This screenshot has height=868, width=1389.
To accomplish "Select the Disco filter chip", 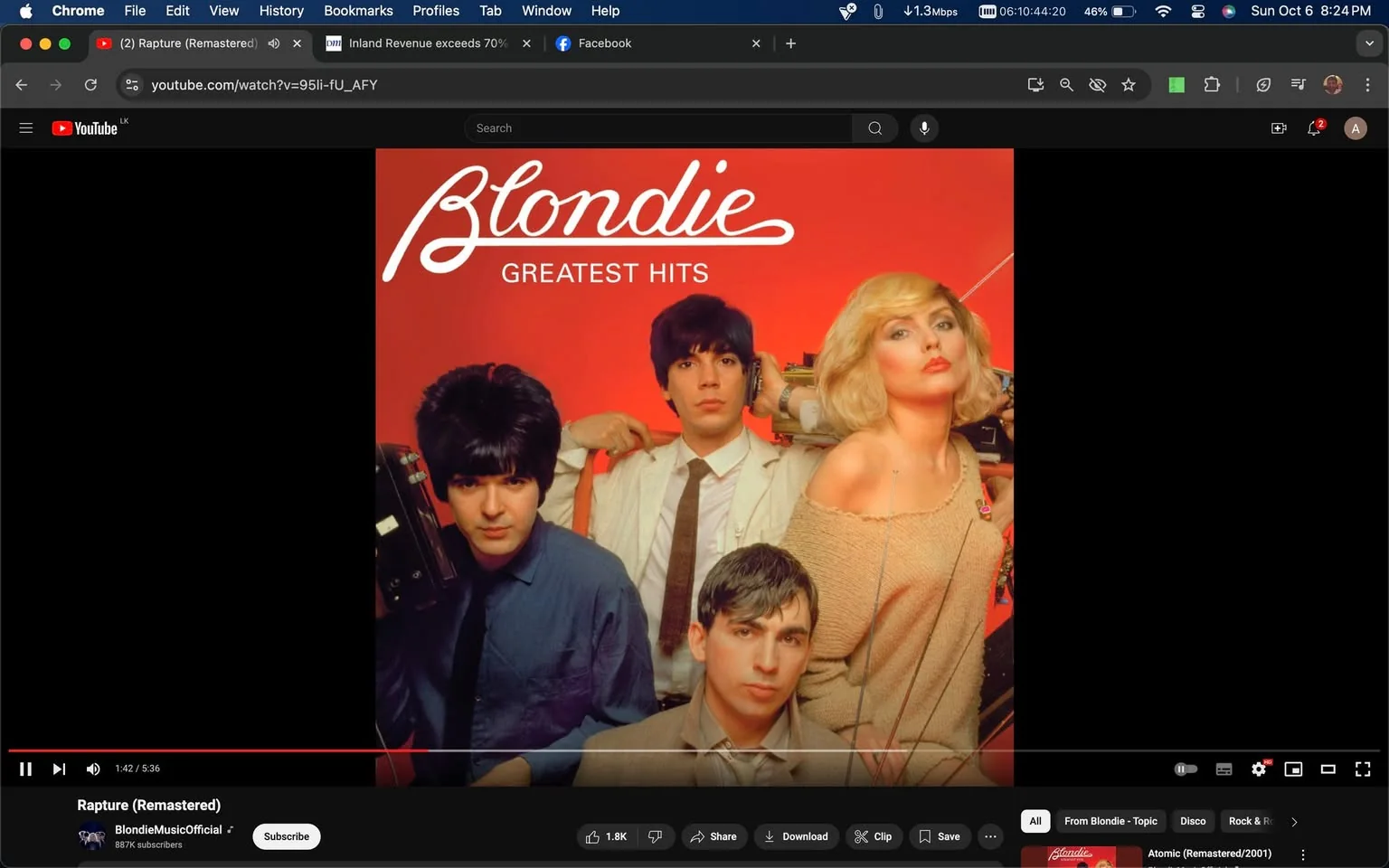I will pyautogui.click(x=1193, y=821).
